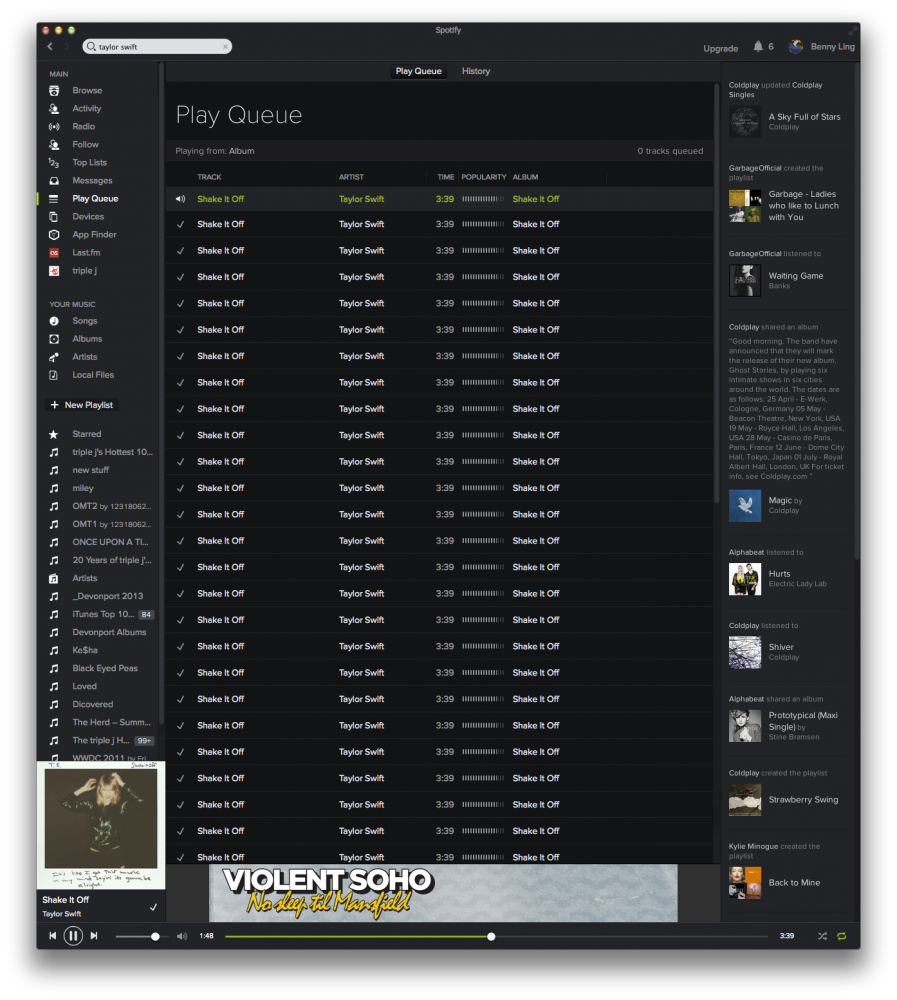
Task: Click Album in Playing from label
Action: click(242, 151)
